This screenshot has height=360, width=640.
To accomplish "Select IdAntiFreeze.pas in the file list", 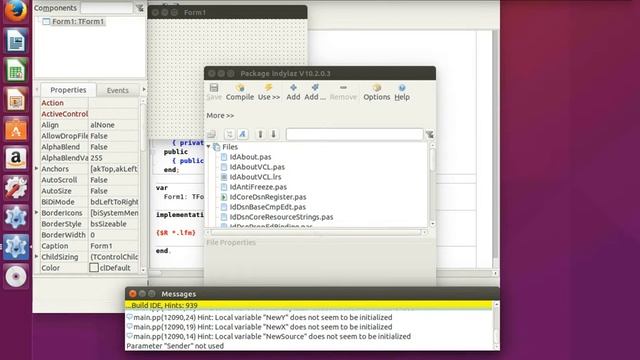I will [x=258, y=187].
